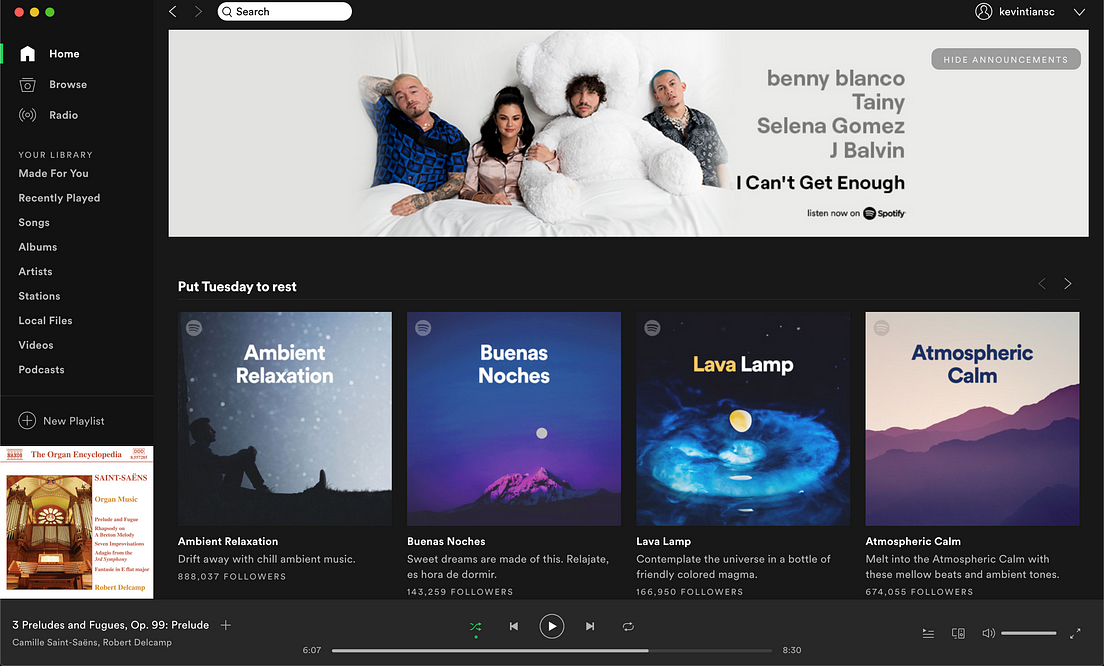Open the Atmospheric Calm playlist cover

point(972,418)
